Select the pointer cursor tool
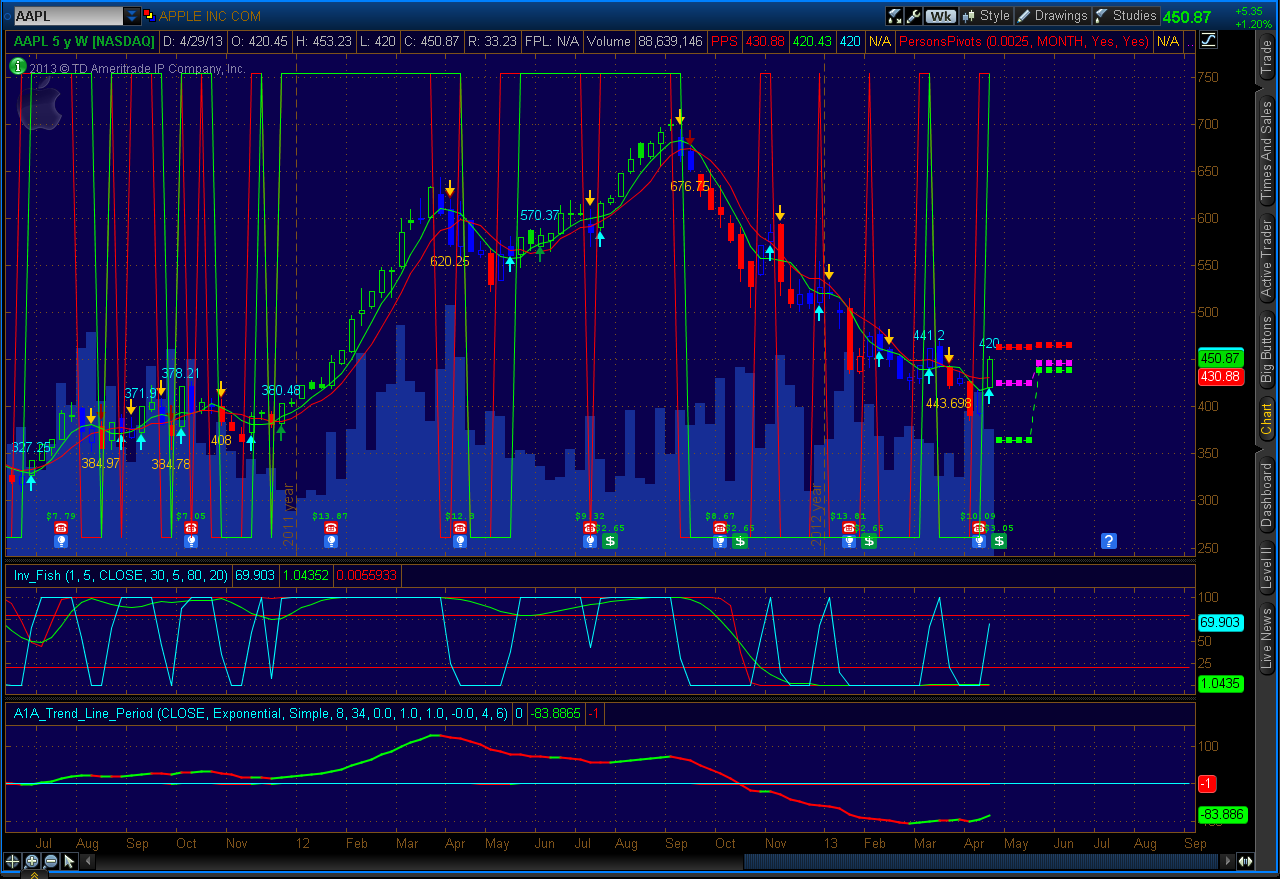The width and height of the screenshot is (1280, 879). pos(69,861)
